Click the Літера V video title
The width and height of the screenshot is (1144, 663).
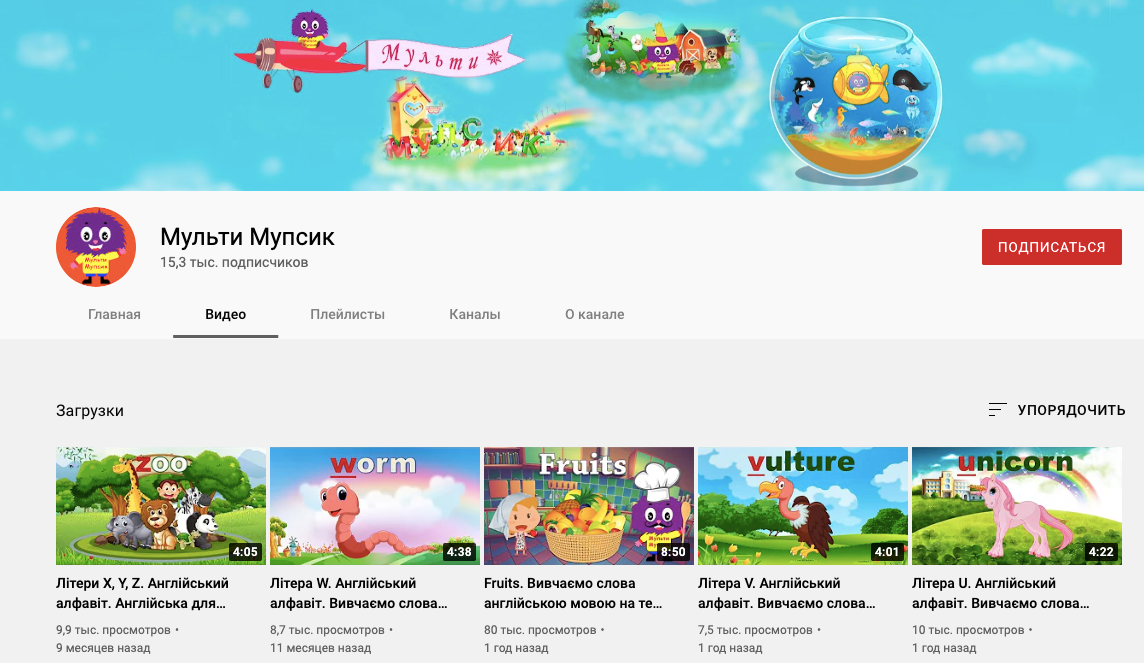pos(786,593)
